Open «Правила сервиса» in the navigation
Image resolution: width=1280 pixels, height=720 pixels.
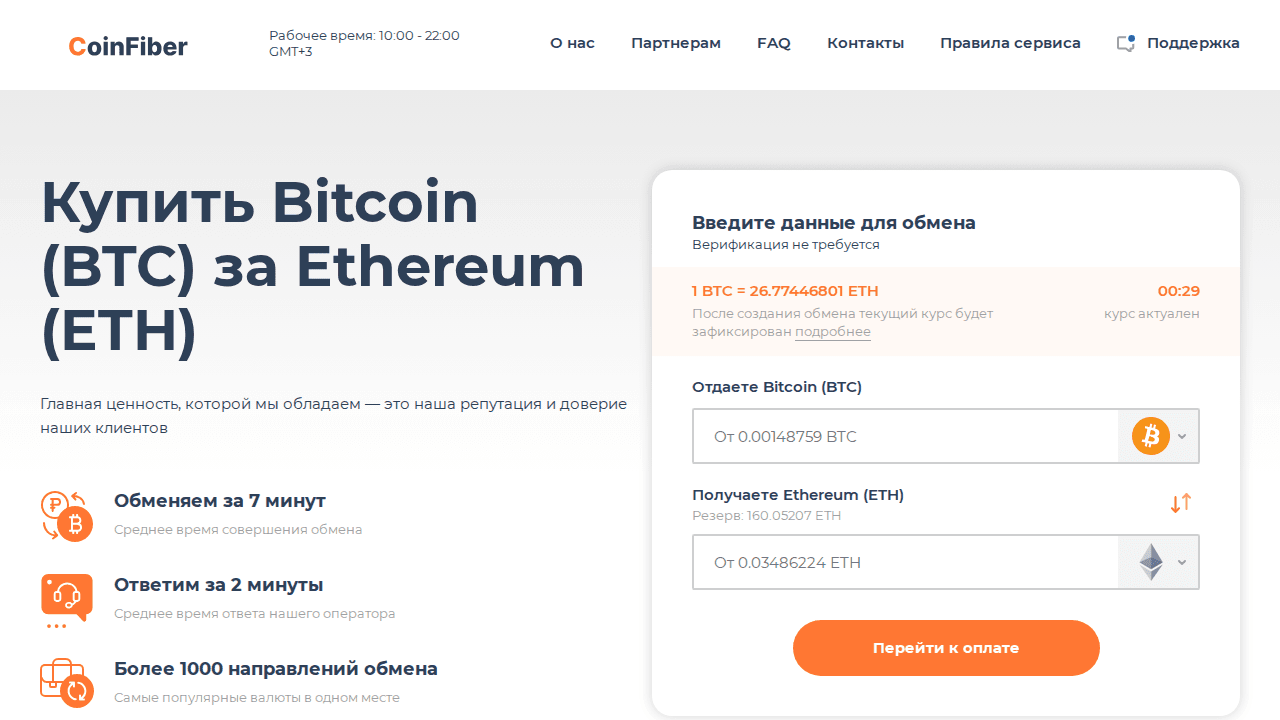[1010, 43]
